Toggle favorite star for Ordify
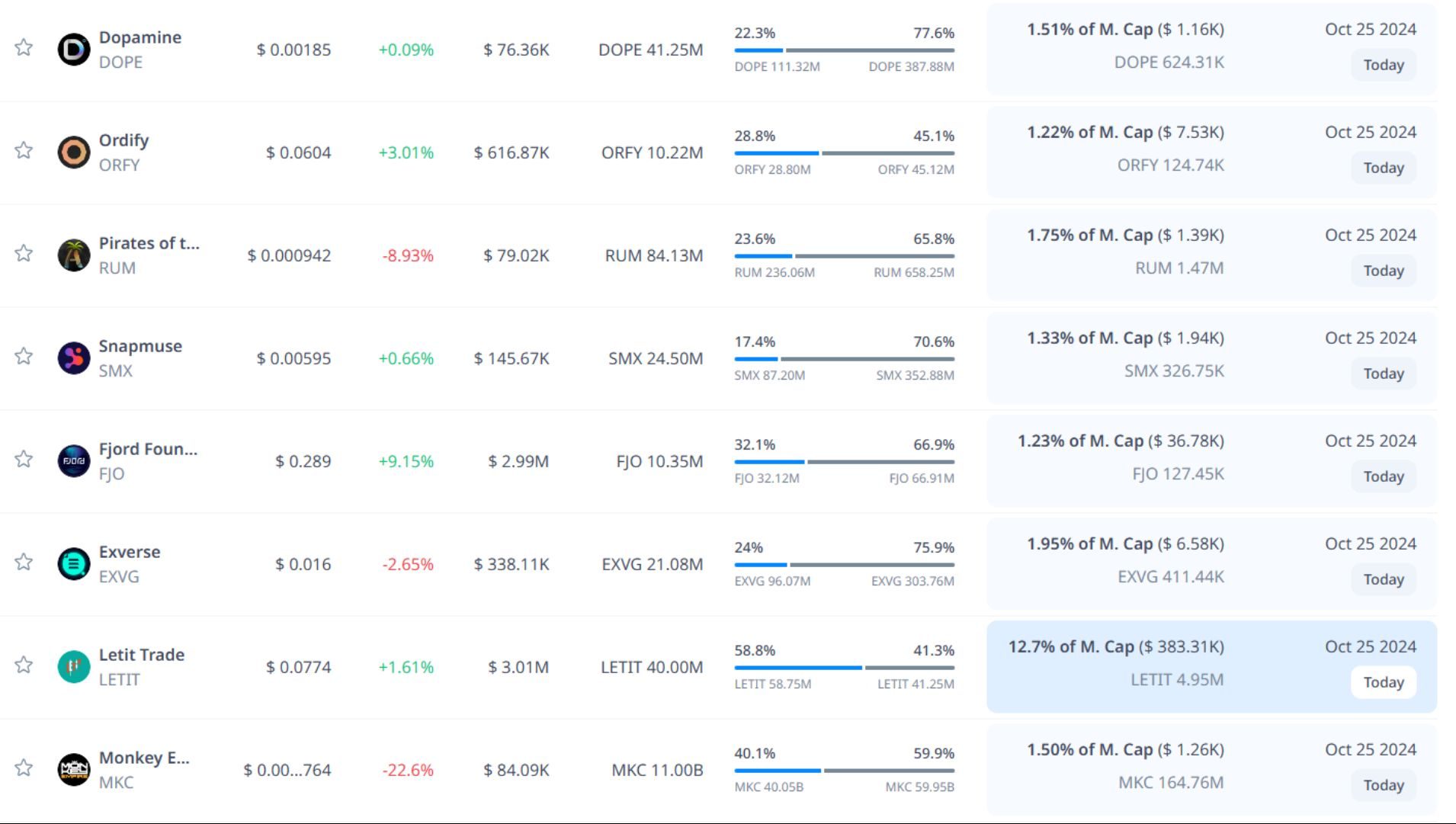Viewport: 1456px width, 824px height. coord(24,150)
